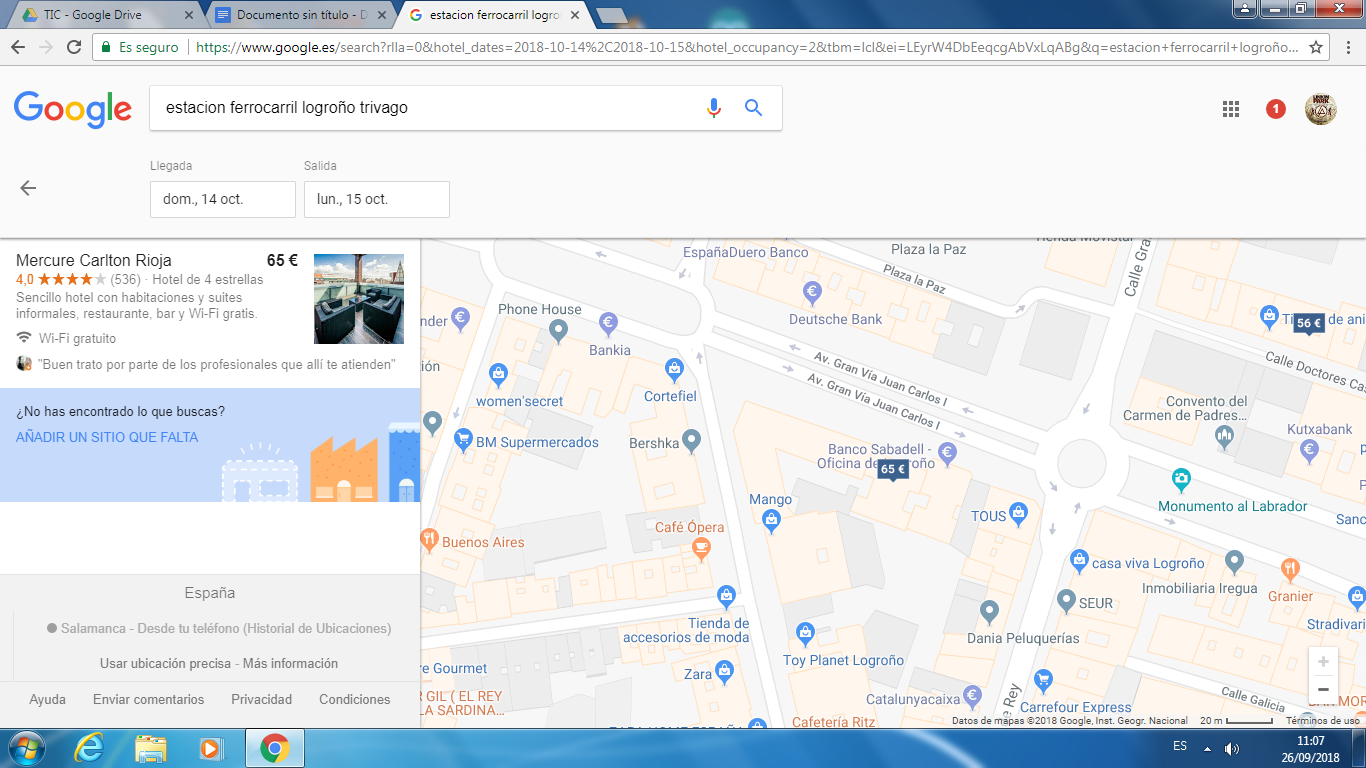The image size is (1366, 768).
Task: Show hidden system tray icons
Action: pos(1207,748)
